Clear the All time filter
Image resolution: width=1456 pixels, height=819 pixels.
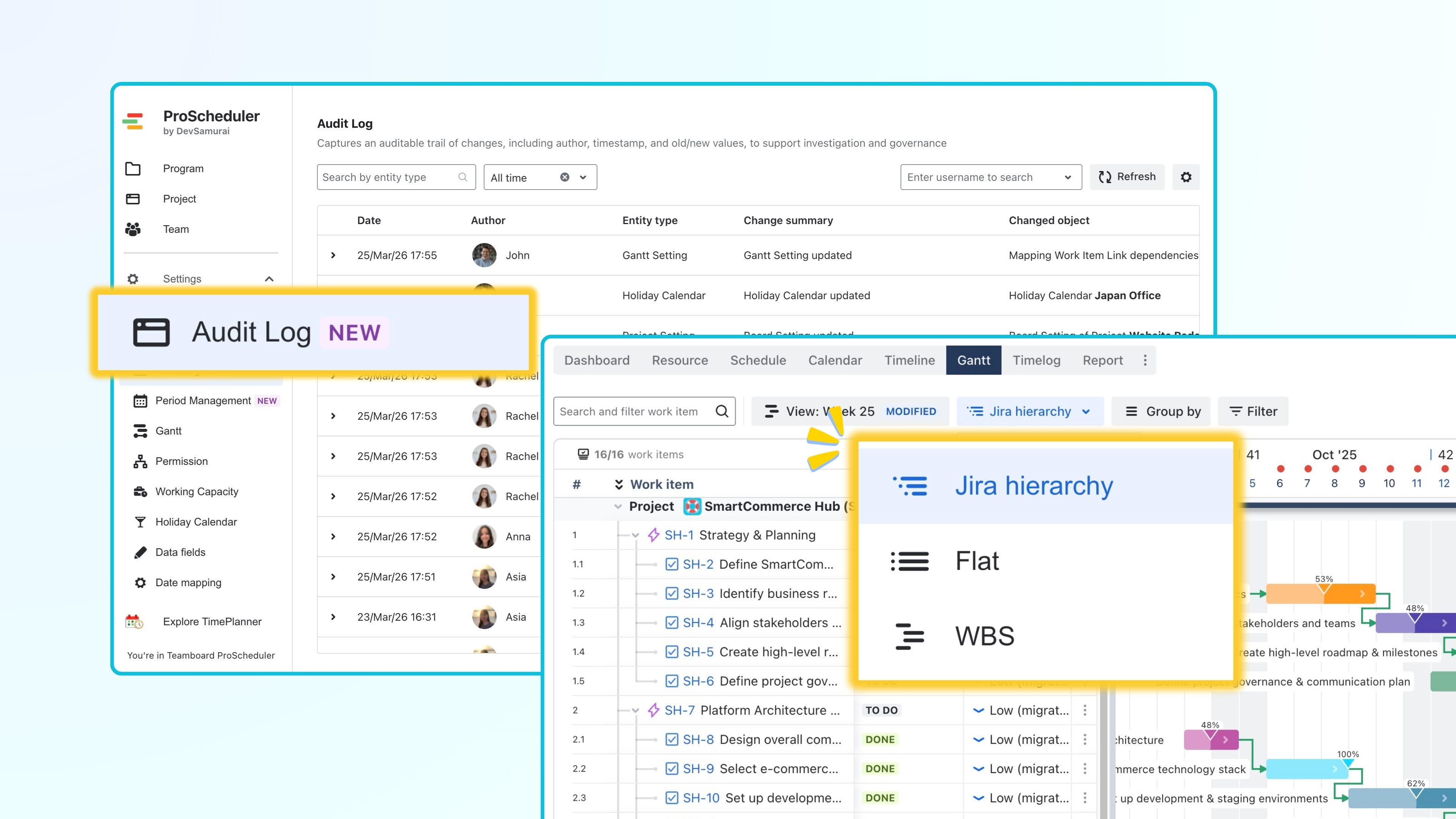(x=564, y=177)
